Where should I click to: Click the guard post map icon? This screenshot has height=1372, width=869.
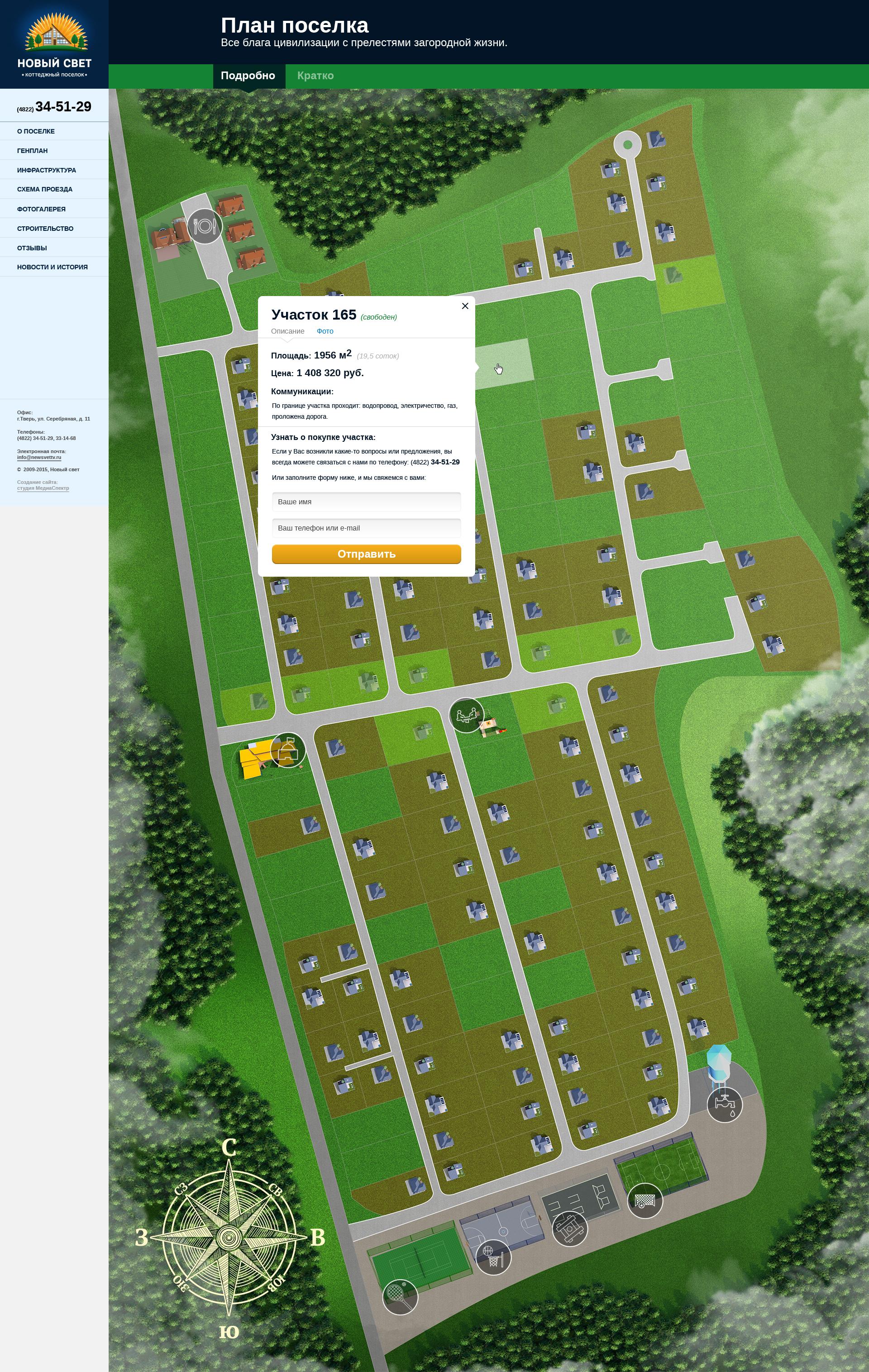[x=288, y=750]
